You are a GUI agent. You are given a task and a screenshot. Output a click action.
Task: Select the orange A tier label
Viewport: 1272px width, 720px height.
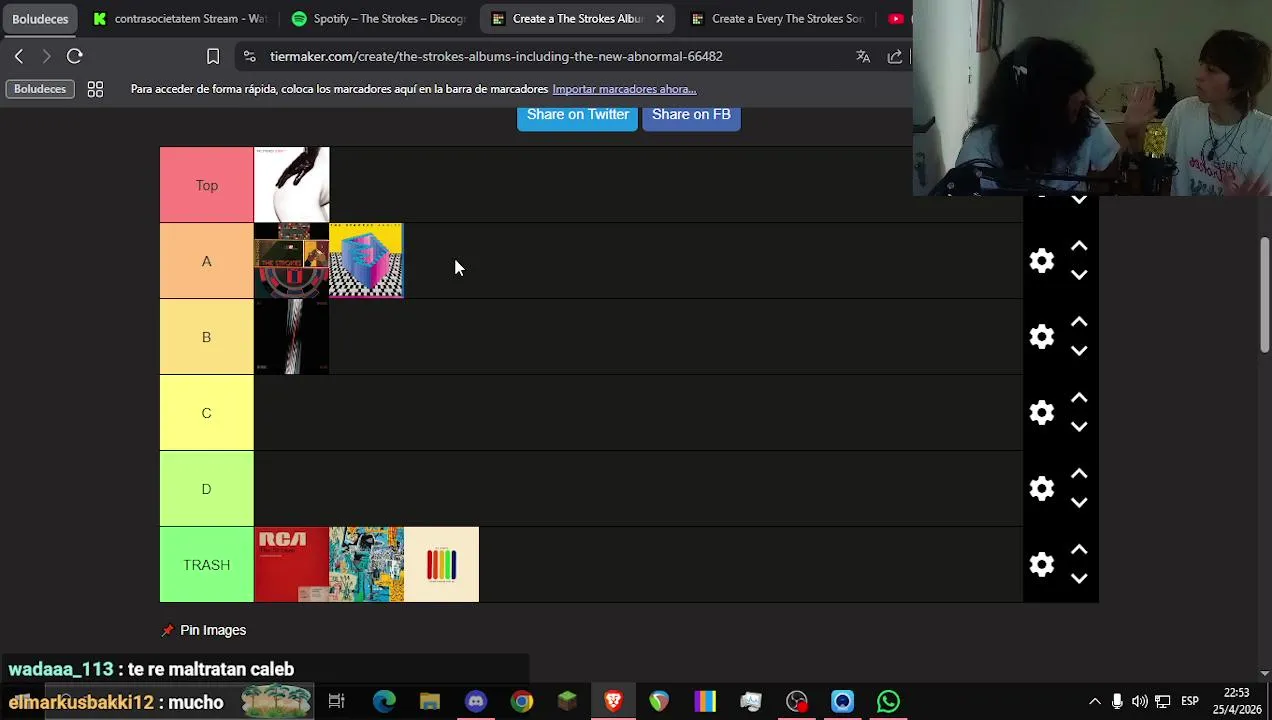pyautogui.click(x=207, y=261)
